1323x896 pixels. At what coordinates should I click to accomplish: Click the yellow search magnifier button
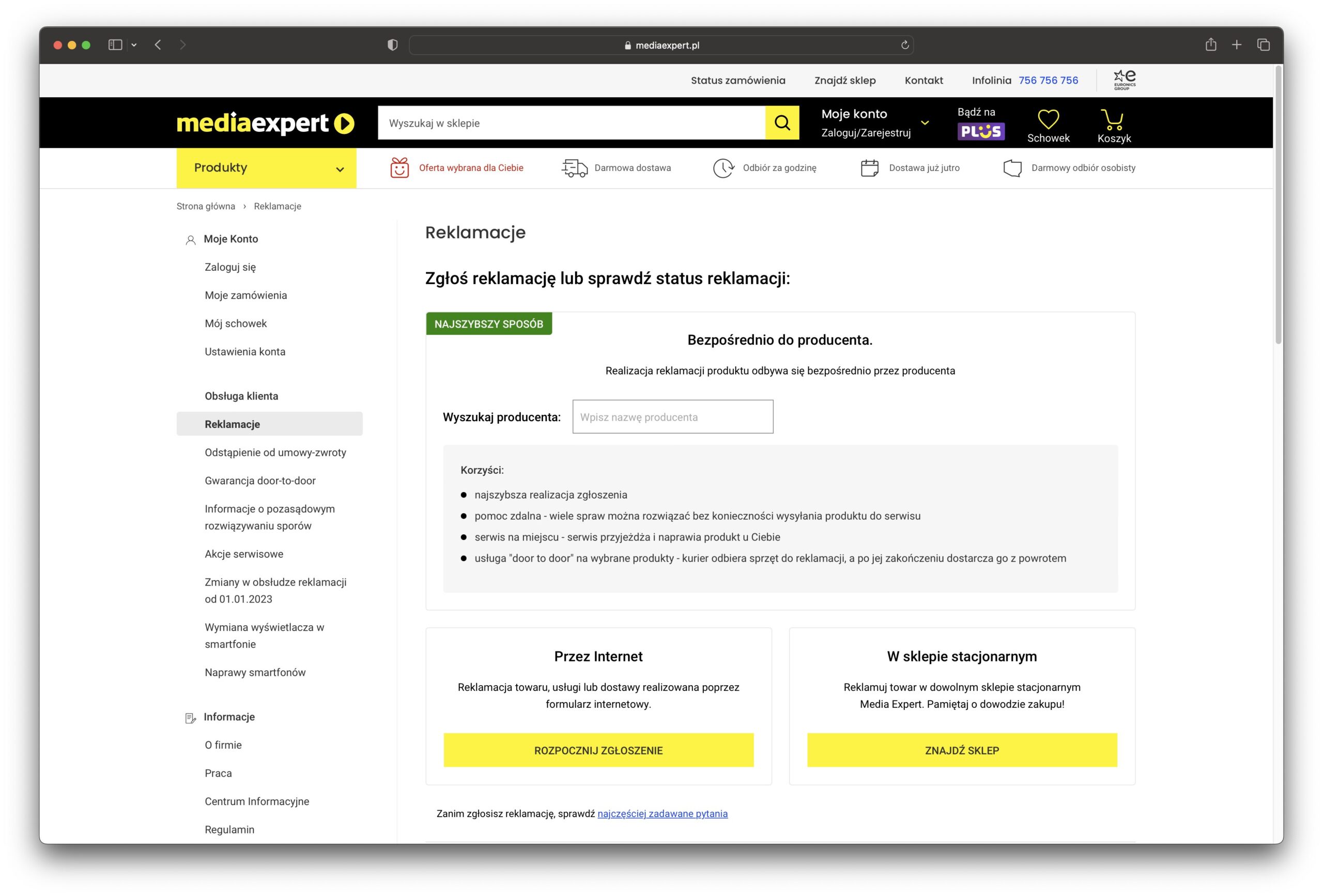(782, 122)
